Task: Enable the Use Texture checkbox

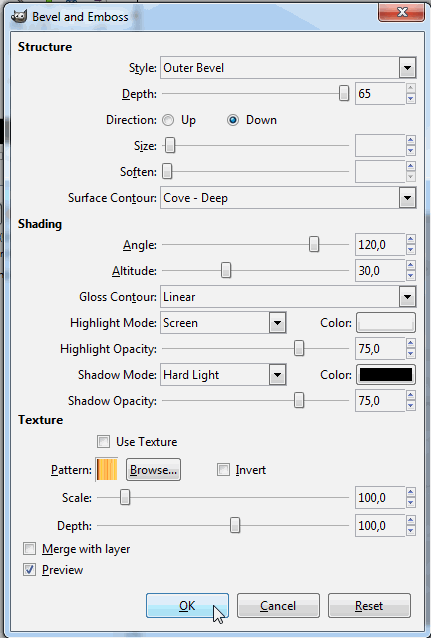Action: click(x=103, y=441)
